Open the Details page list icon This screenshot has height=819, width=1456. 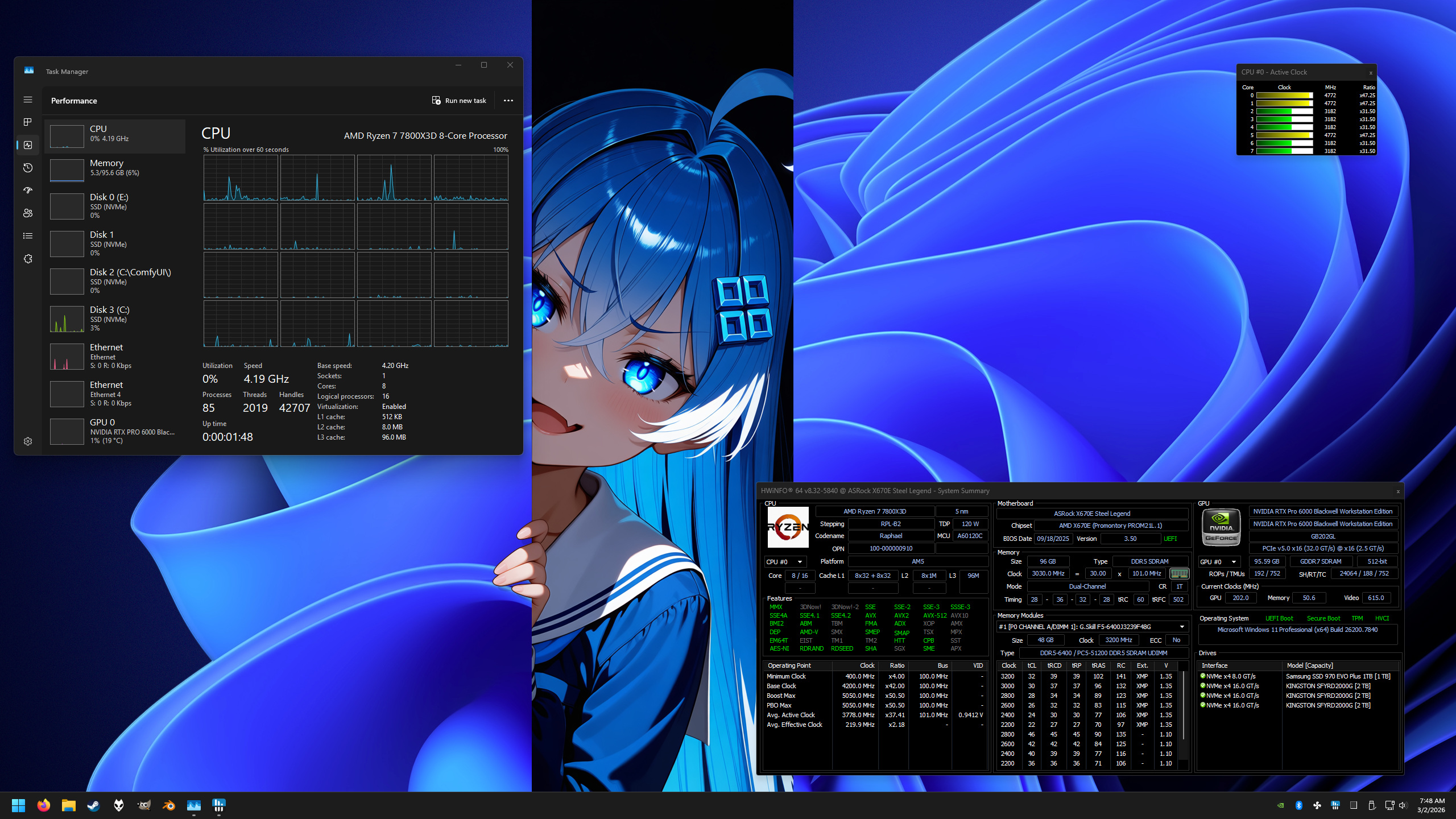28,236
